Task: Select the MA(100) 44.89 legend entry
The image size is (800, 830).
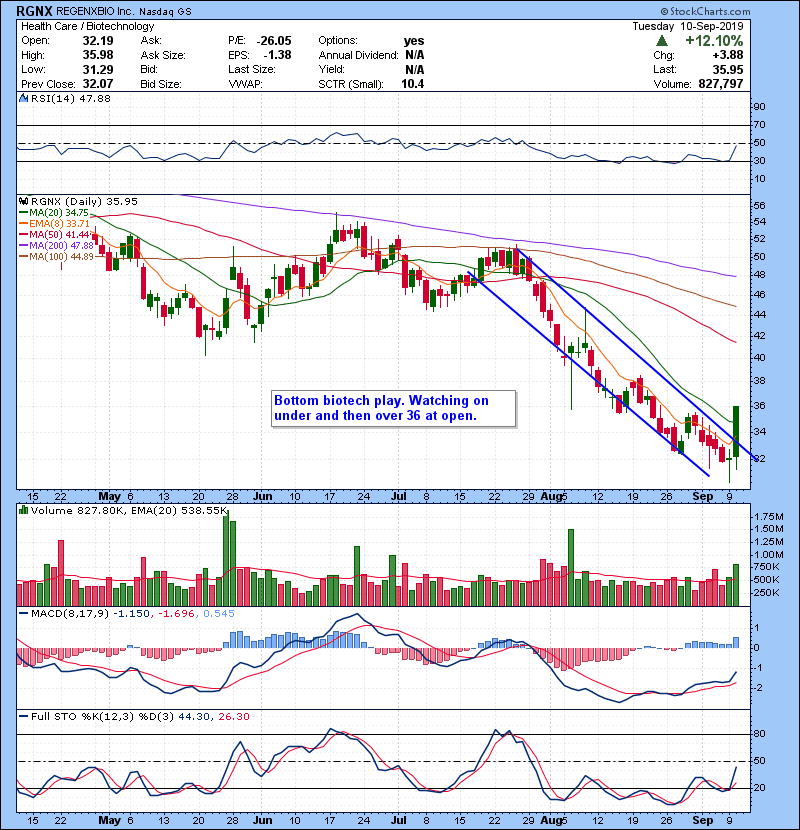Action: [57, 257]
